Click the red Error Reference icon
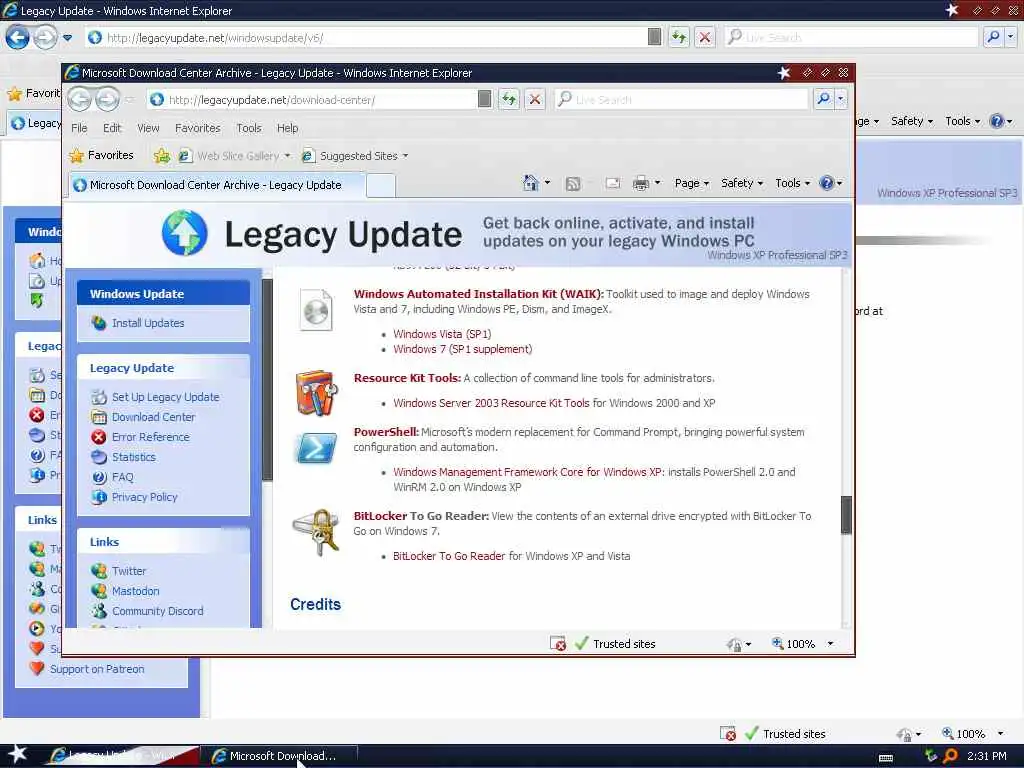The width and height of the screenshot is (1024, 768). (99, 437)
